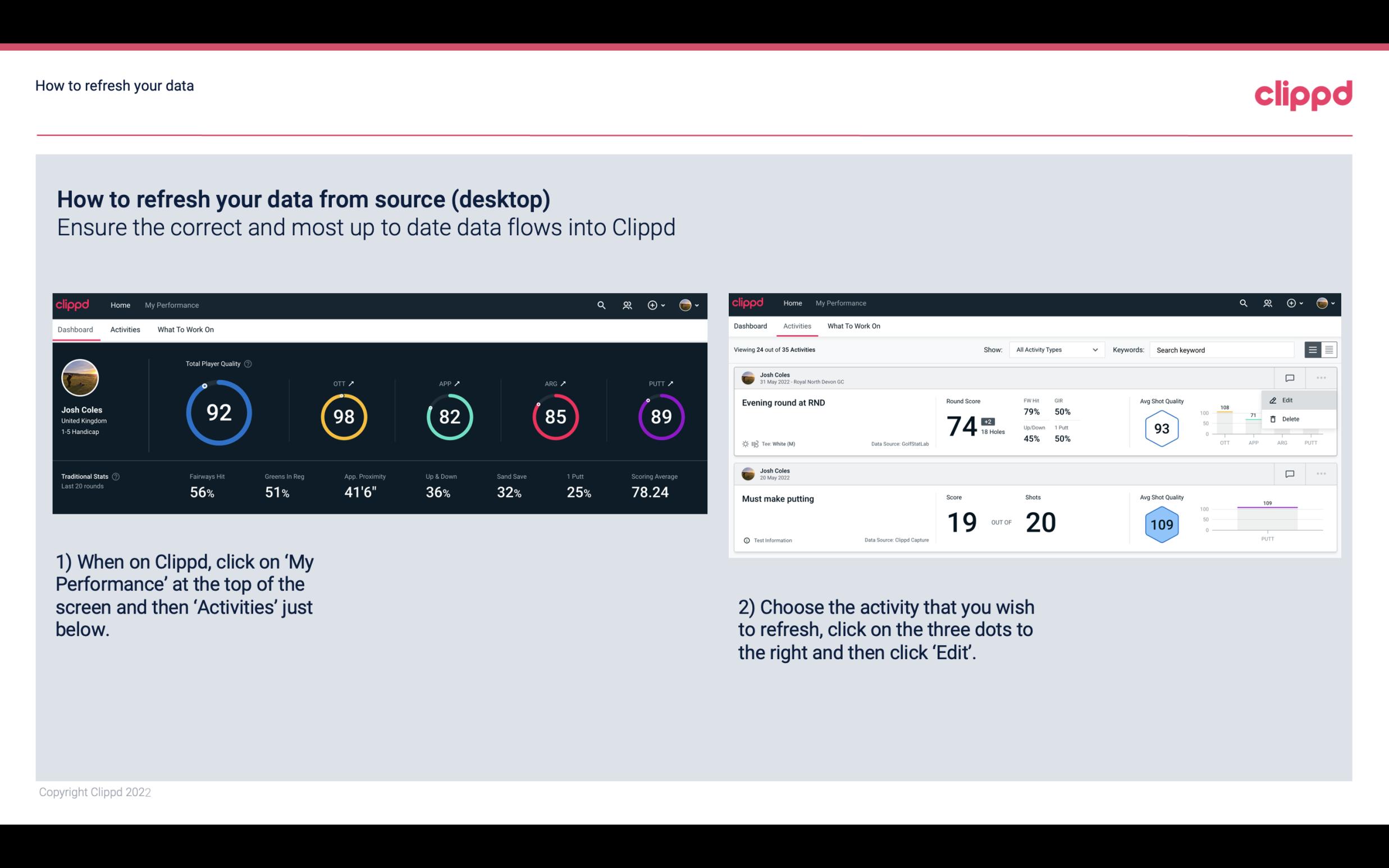Click the Delete option in activity menu

[1291, 419]
